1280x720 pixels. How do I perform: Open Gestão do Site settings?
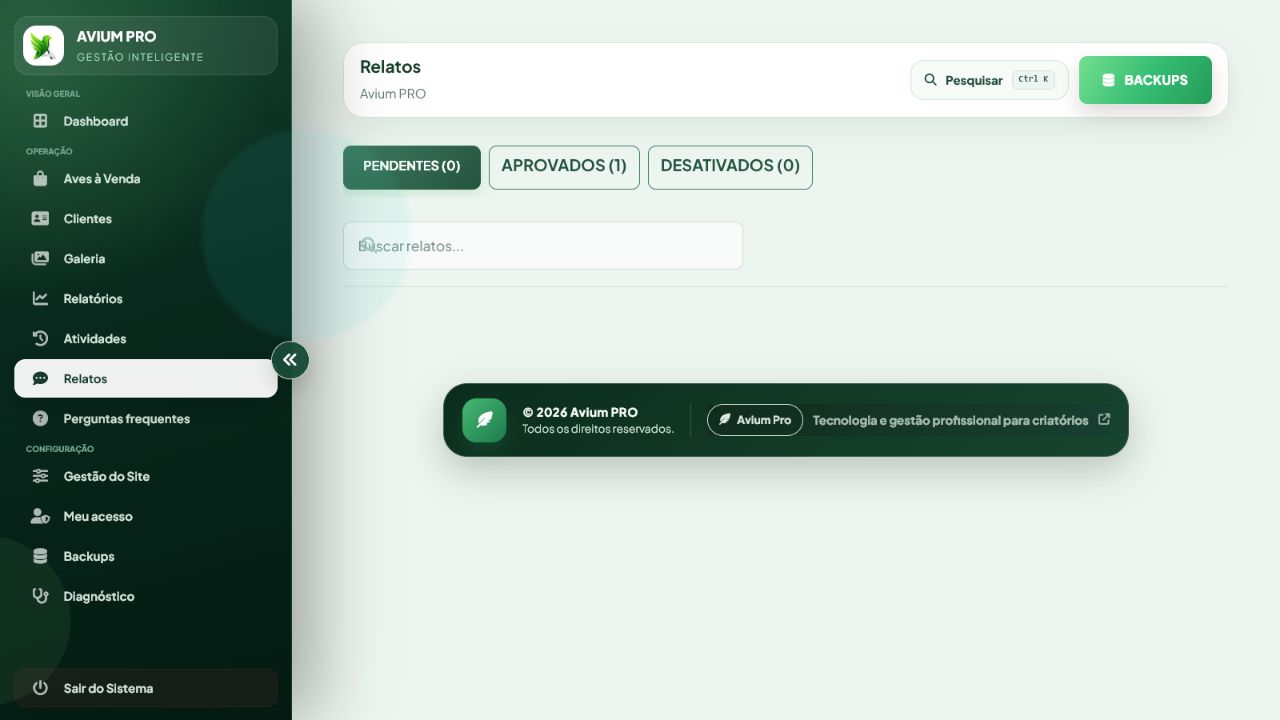tap(146, 476)
